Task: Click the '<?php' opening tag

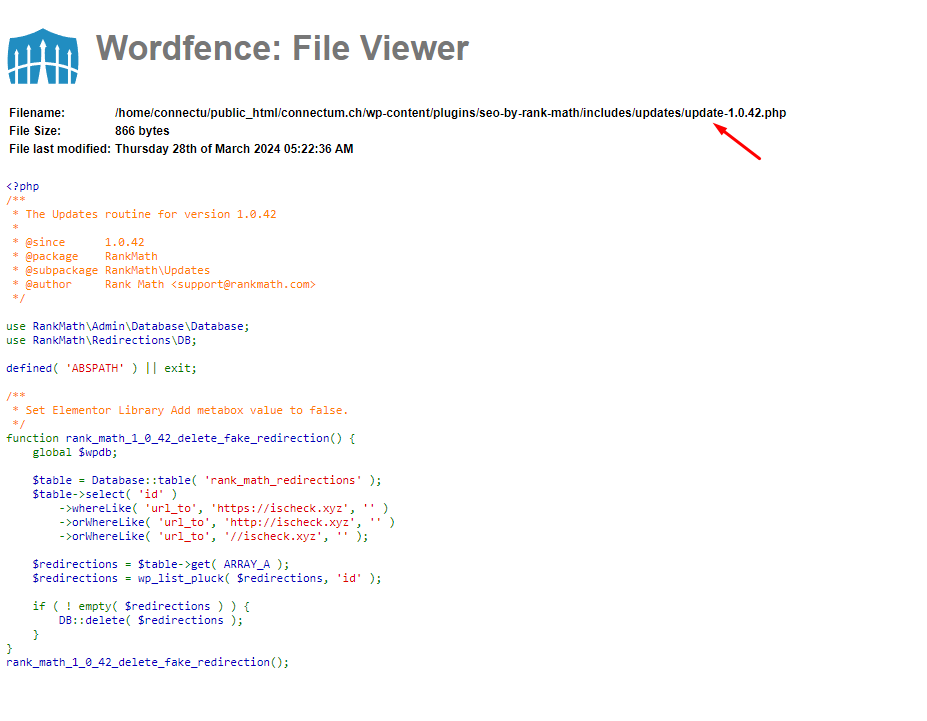Action: click(22, 186)
